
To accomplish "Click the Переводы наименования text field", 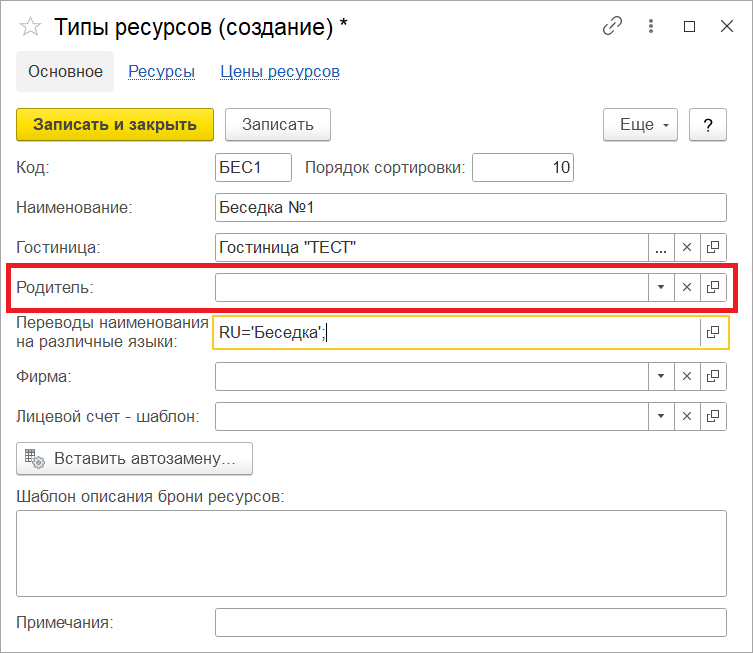I will click(x=456, y=332).
